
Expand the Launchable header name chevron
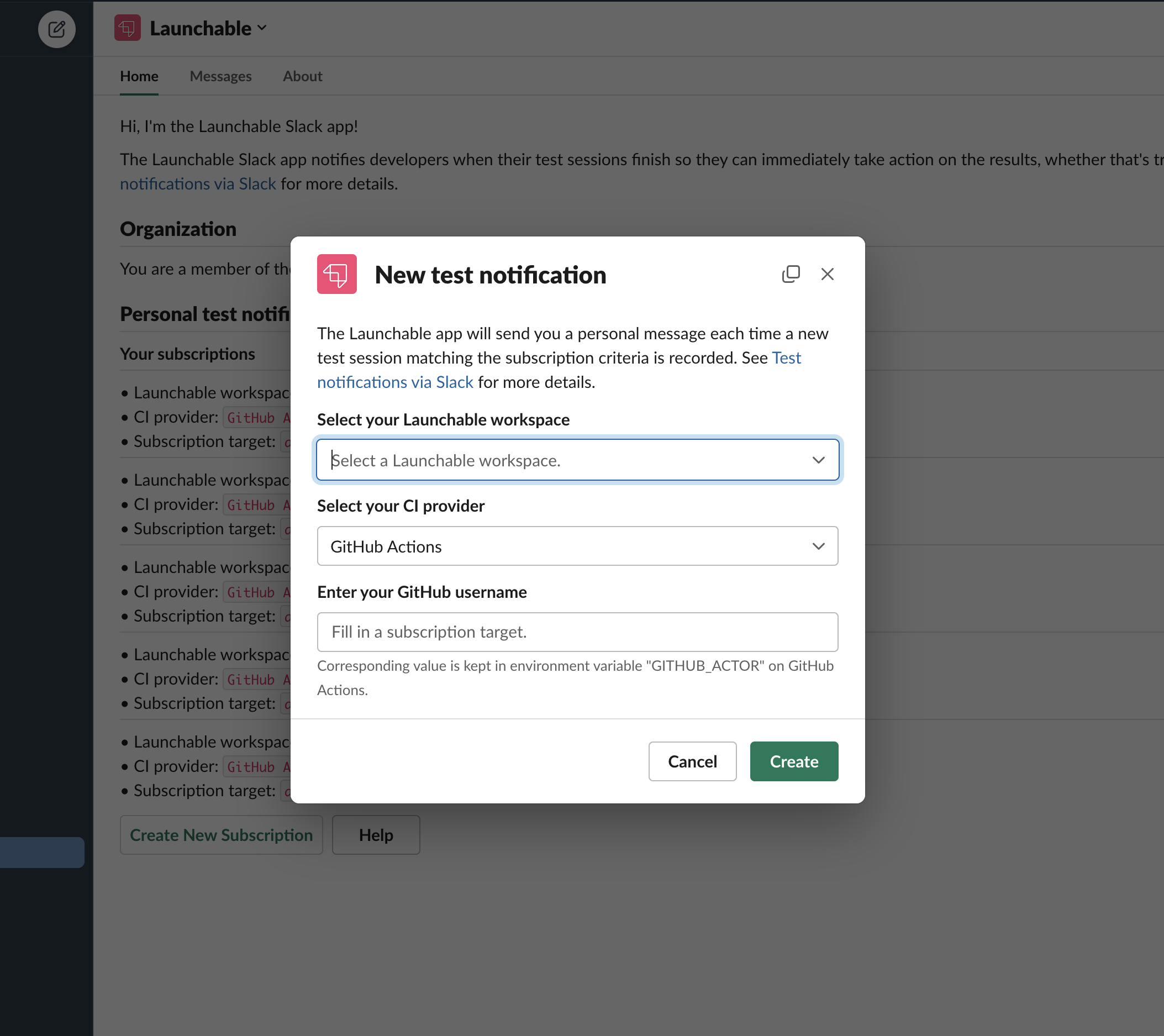(262, 28)
